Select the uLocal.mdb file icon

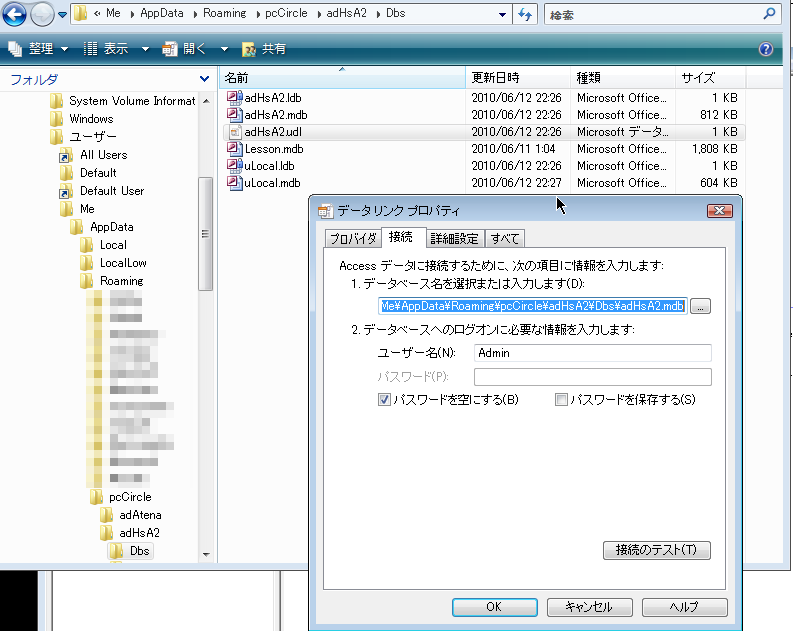(x=234, y=183)
